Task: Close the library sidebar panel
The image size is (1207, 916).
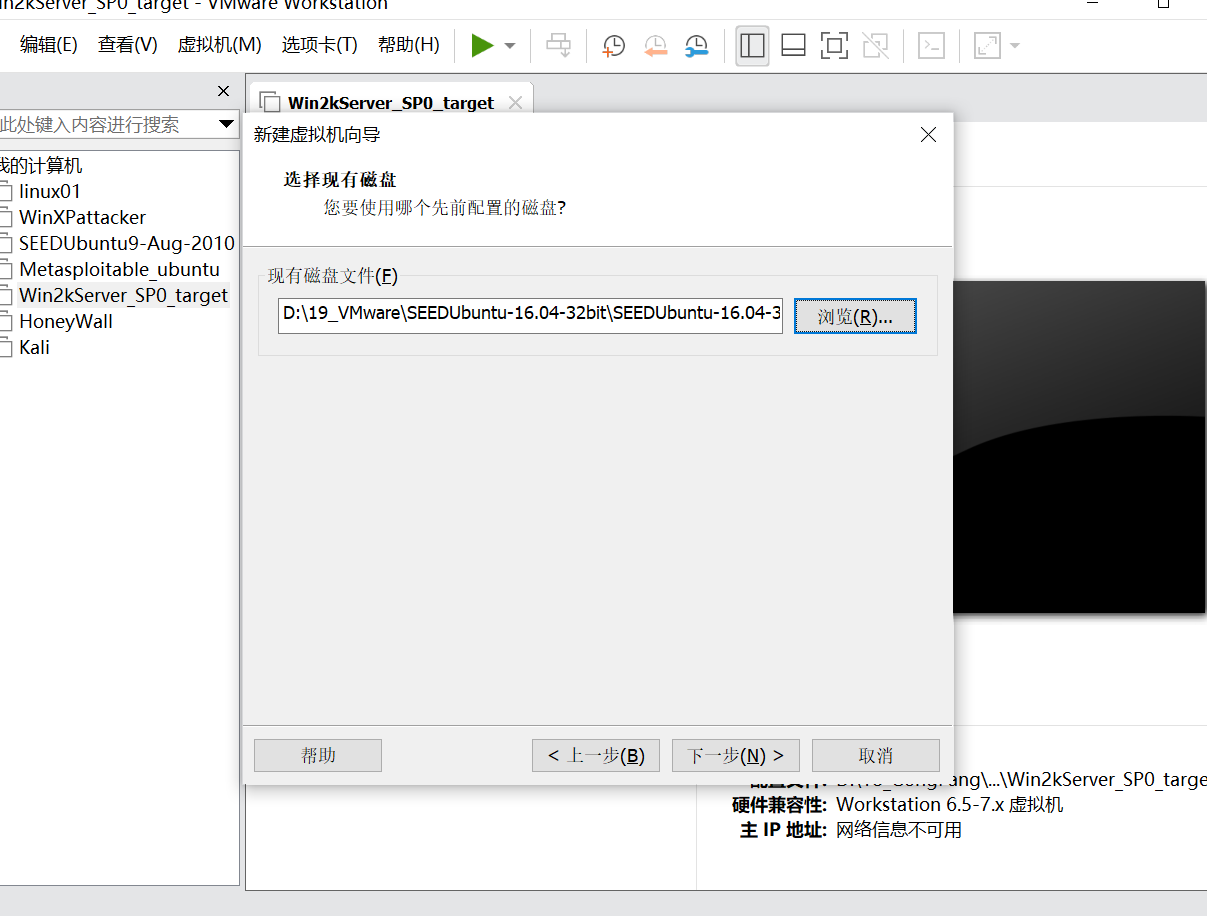Action: click(x=224, y=91)
